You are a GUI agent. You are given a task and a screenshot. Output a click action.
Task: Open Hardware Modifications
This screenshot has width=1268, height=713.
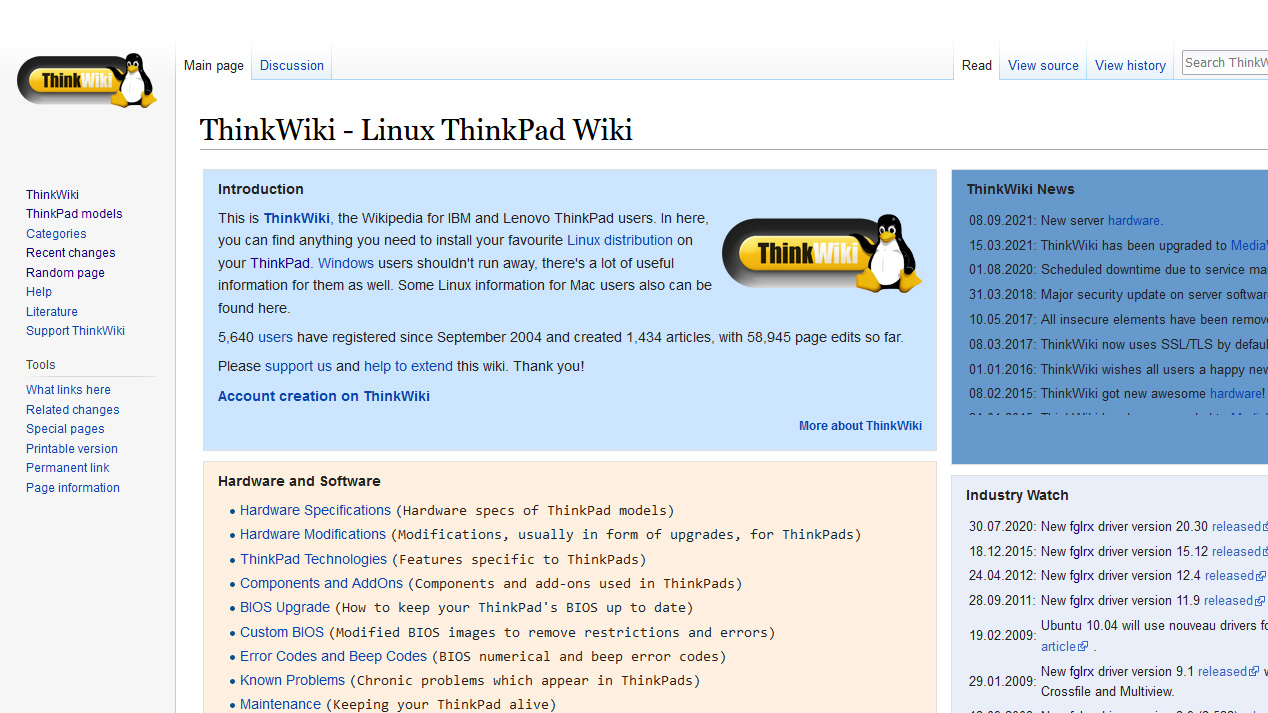pyautogui.click(x=313, y=534)
